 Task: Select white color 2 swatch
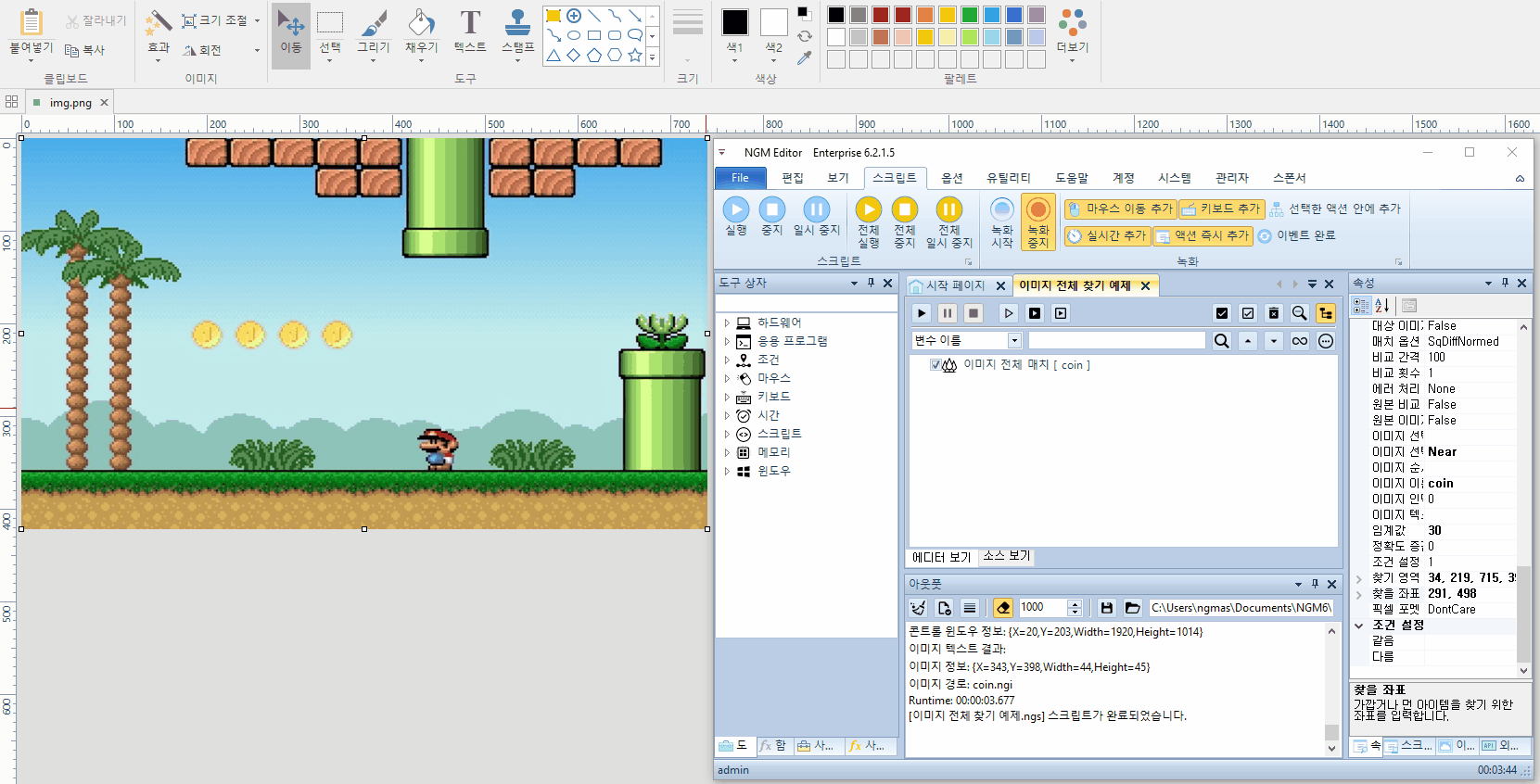[774, 22]
